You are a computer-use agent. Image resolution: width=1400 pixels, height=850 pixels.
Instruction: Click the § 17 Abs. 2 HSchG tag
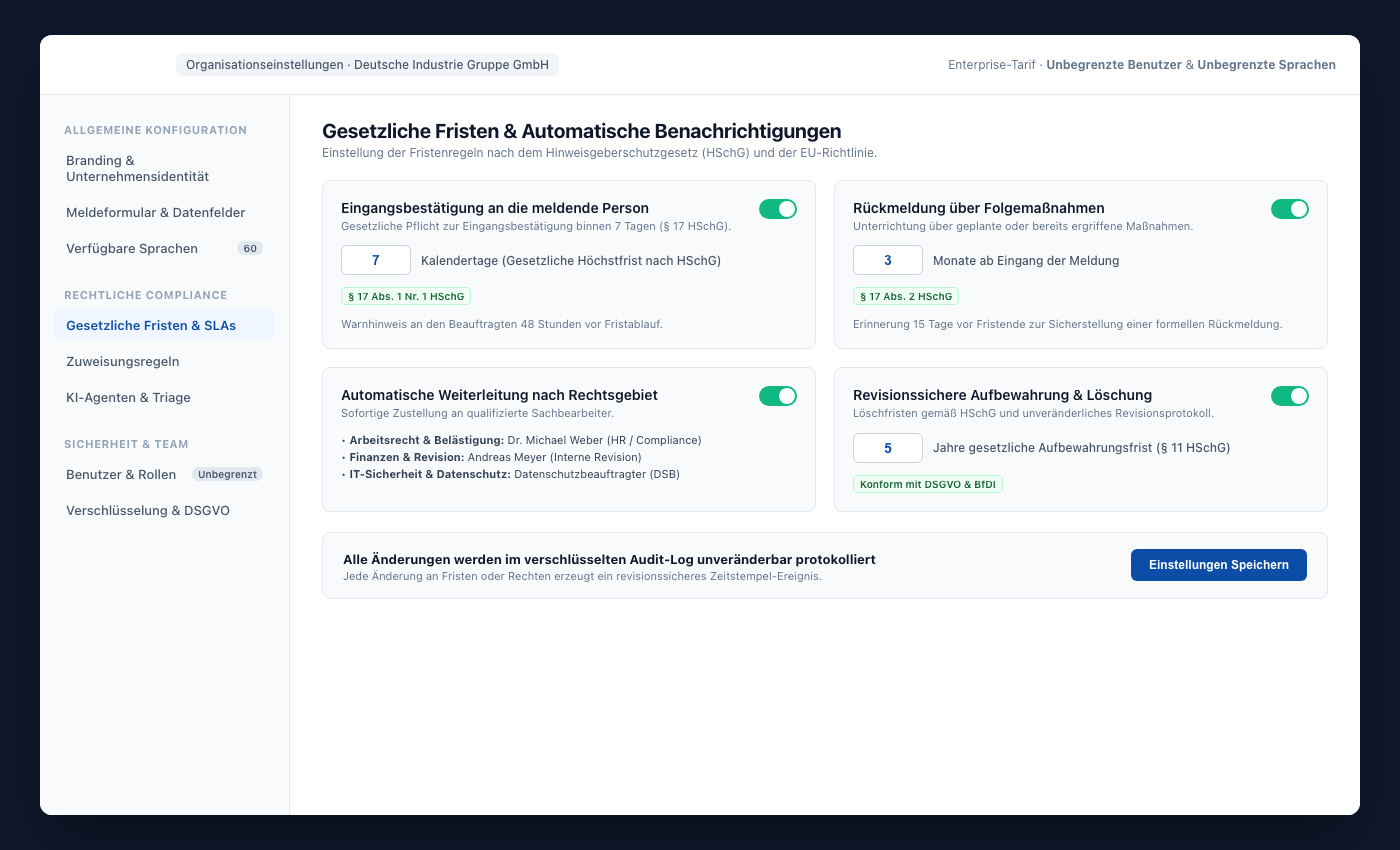point(906,296)
